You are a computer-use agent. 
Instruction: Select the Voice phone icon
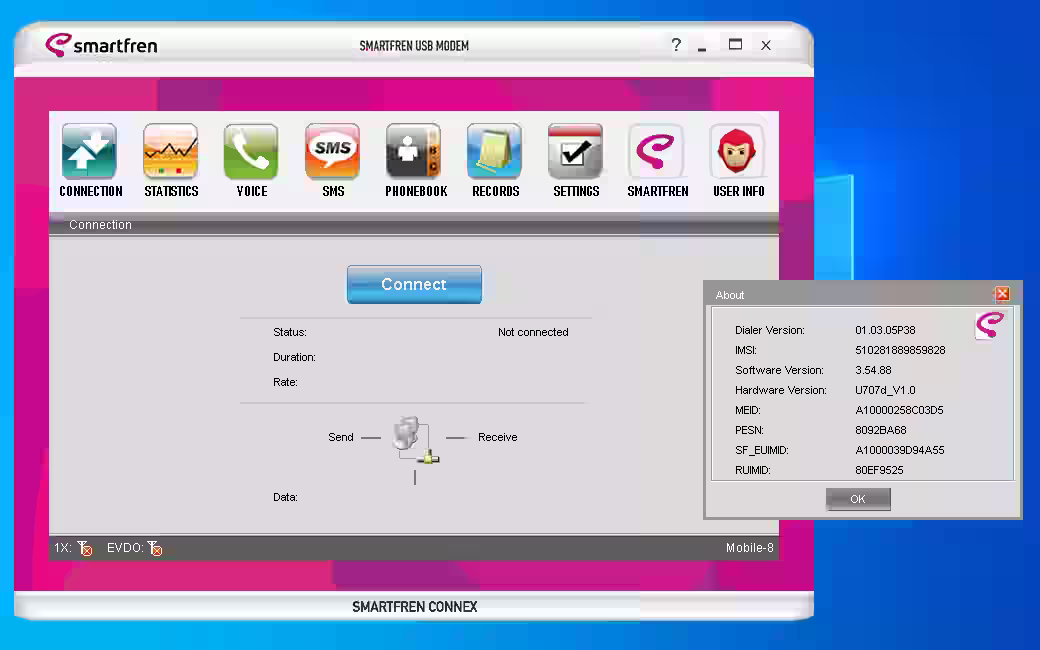tap(252, 152)
